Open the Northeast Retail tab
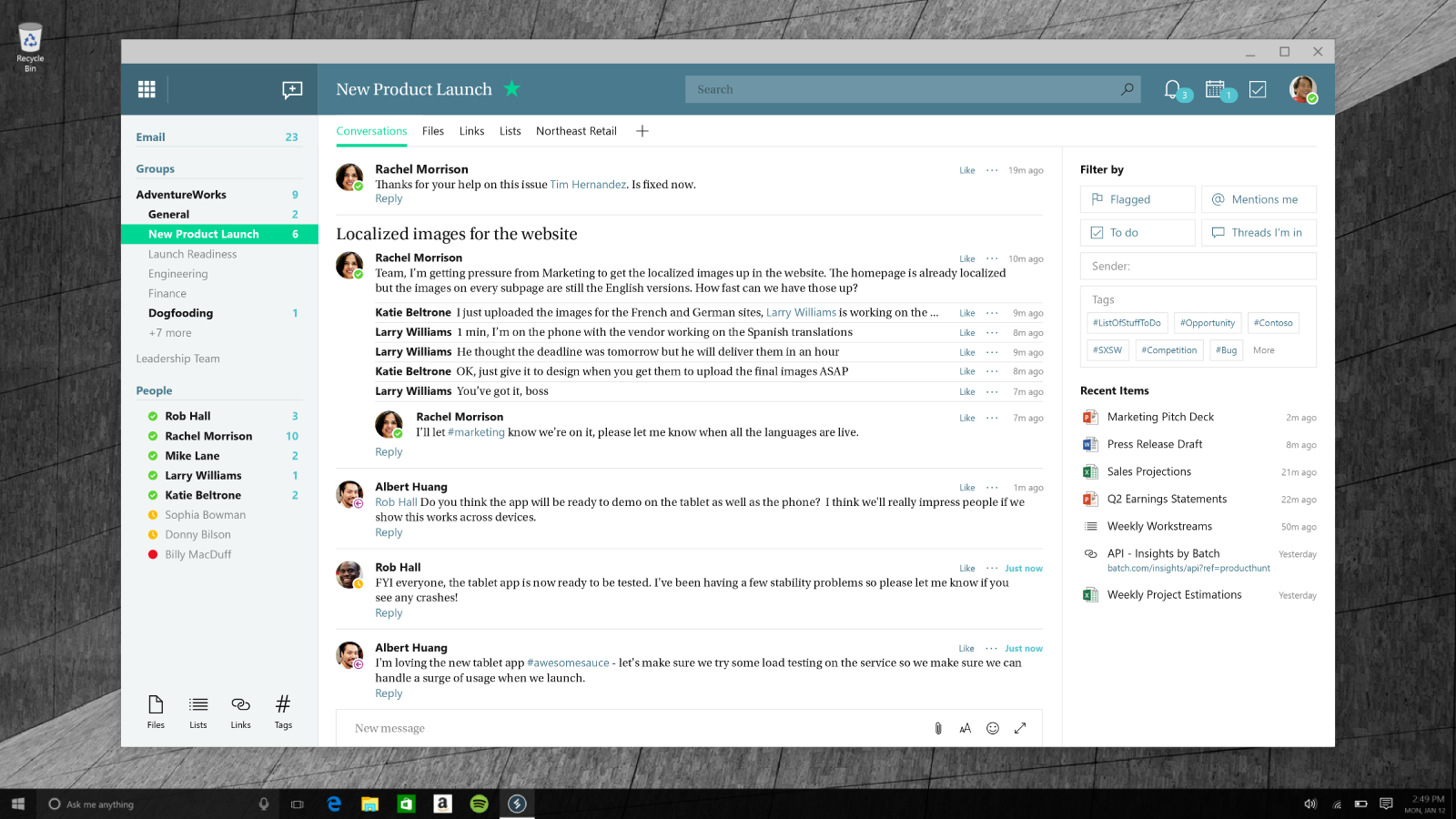 click(x=576, y=131)
